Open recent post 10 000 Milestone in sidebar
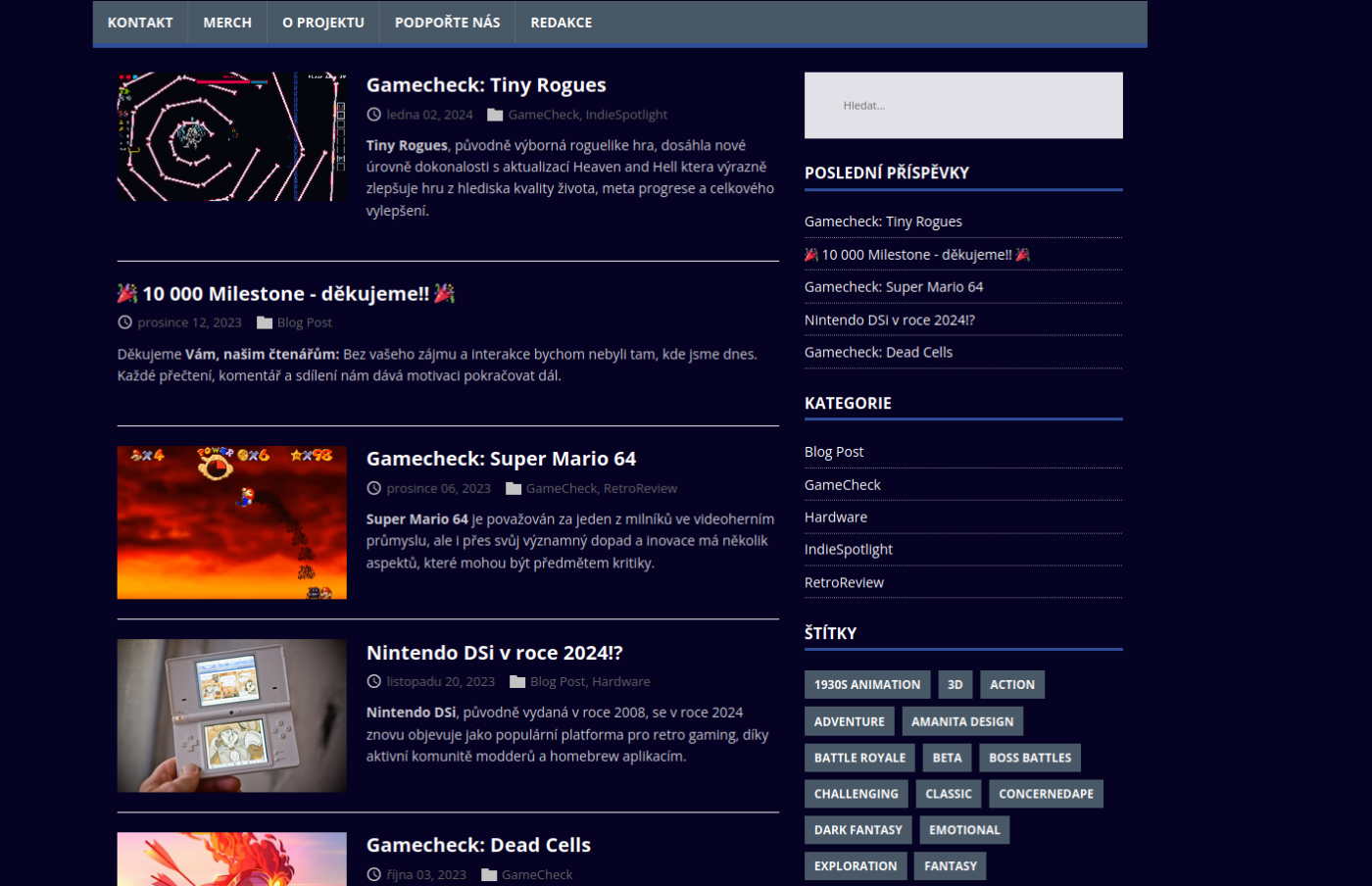The width and height of the screenshot is (1372, 886). pyautogui.click(x=917, y=255)
